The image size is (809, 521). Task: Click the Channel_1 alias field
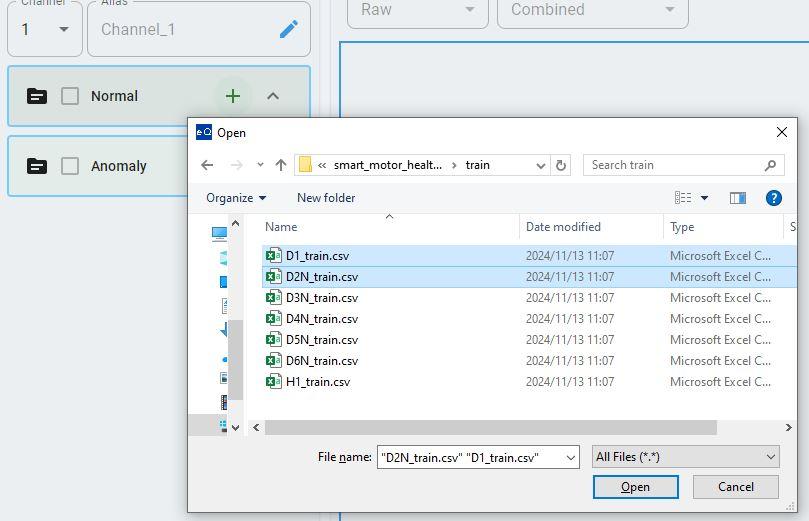pos(199,29)
